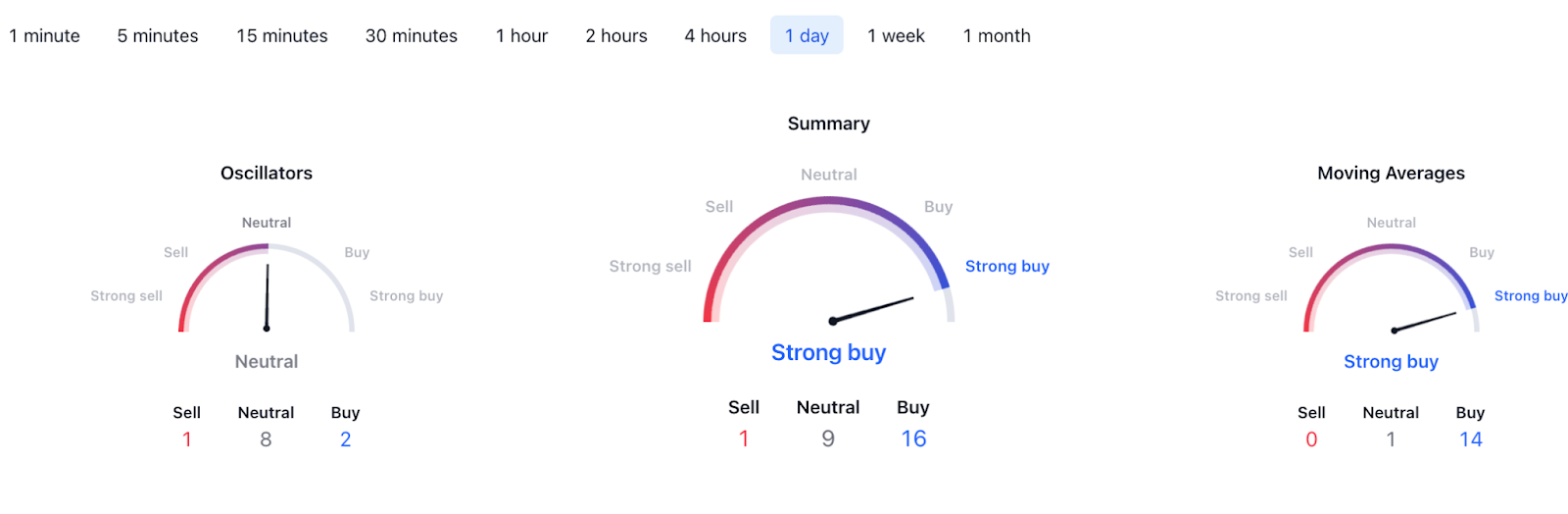Click the Oscillators gauge needle
1568x514 pixels.
(x=267, y=296)
